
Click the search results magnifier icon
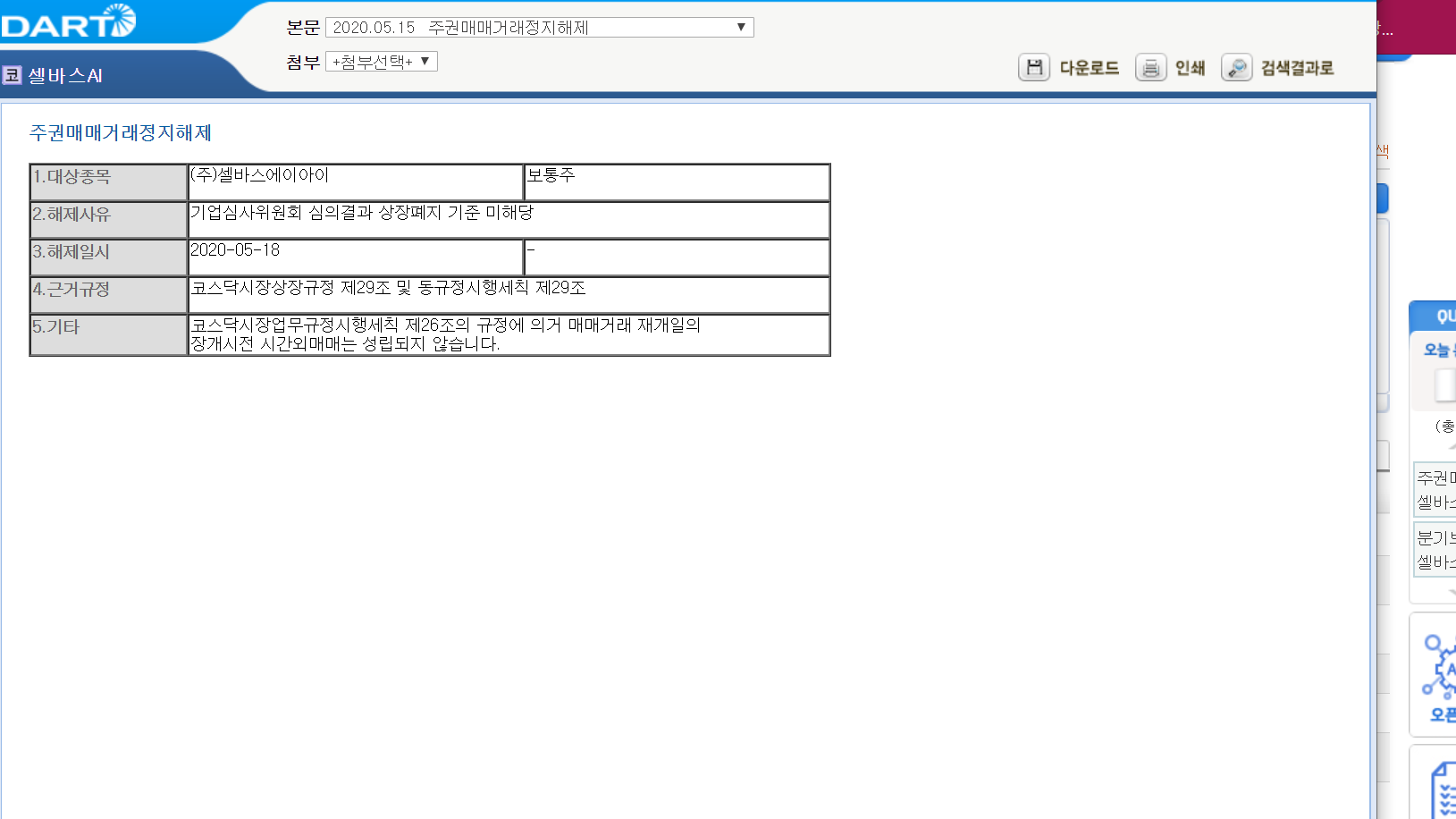click(1237, 67)
